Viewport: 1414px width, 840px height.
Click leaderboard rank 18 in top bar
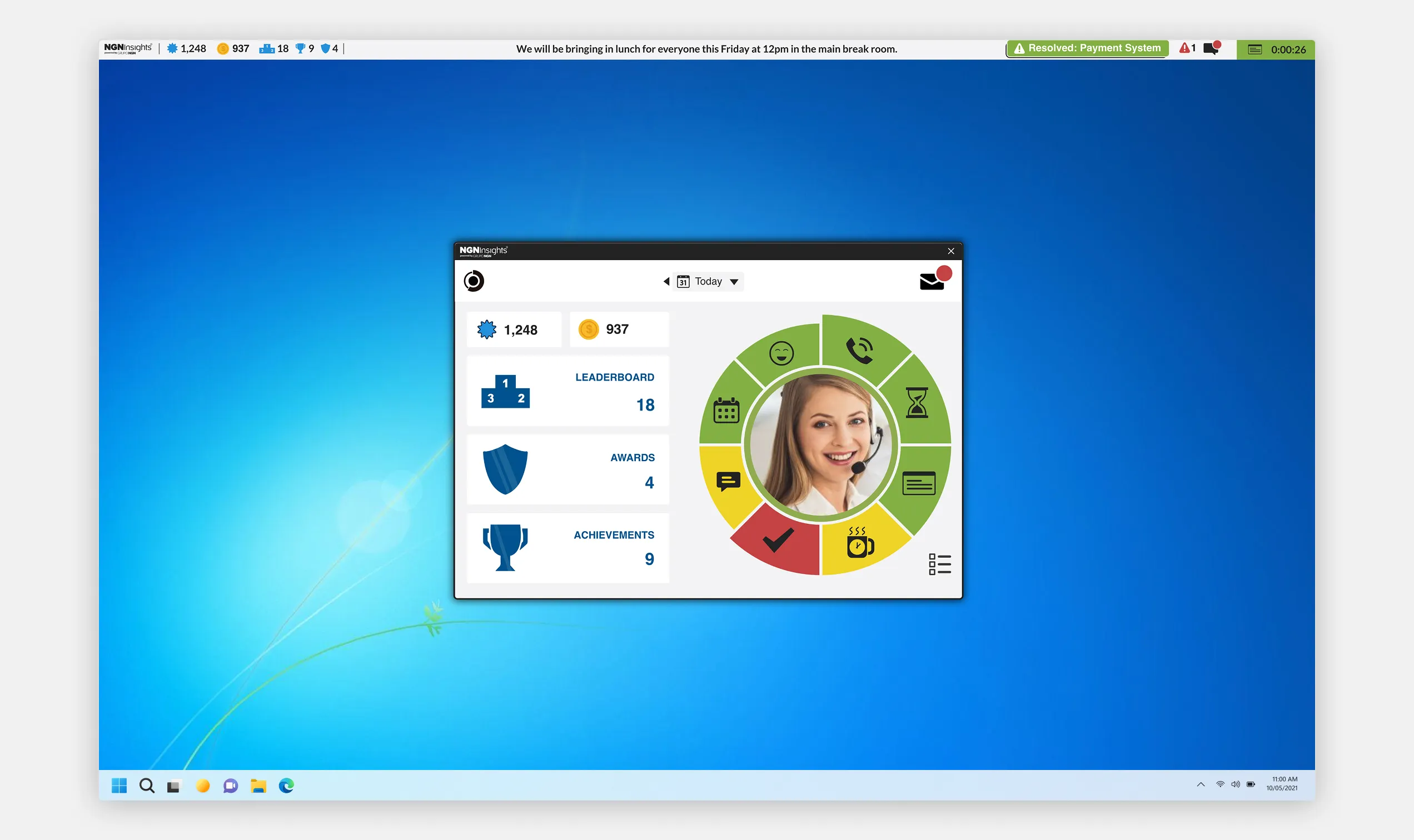pos(274,49)
